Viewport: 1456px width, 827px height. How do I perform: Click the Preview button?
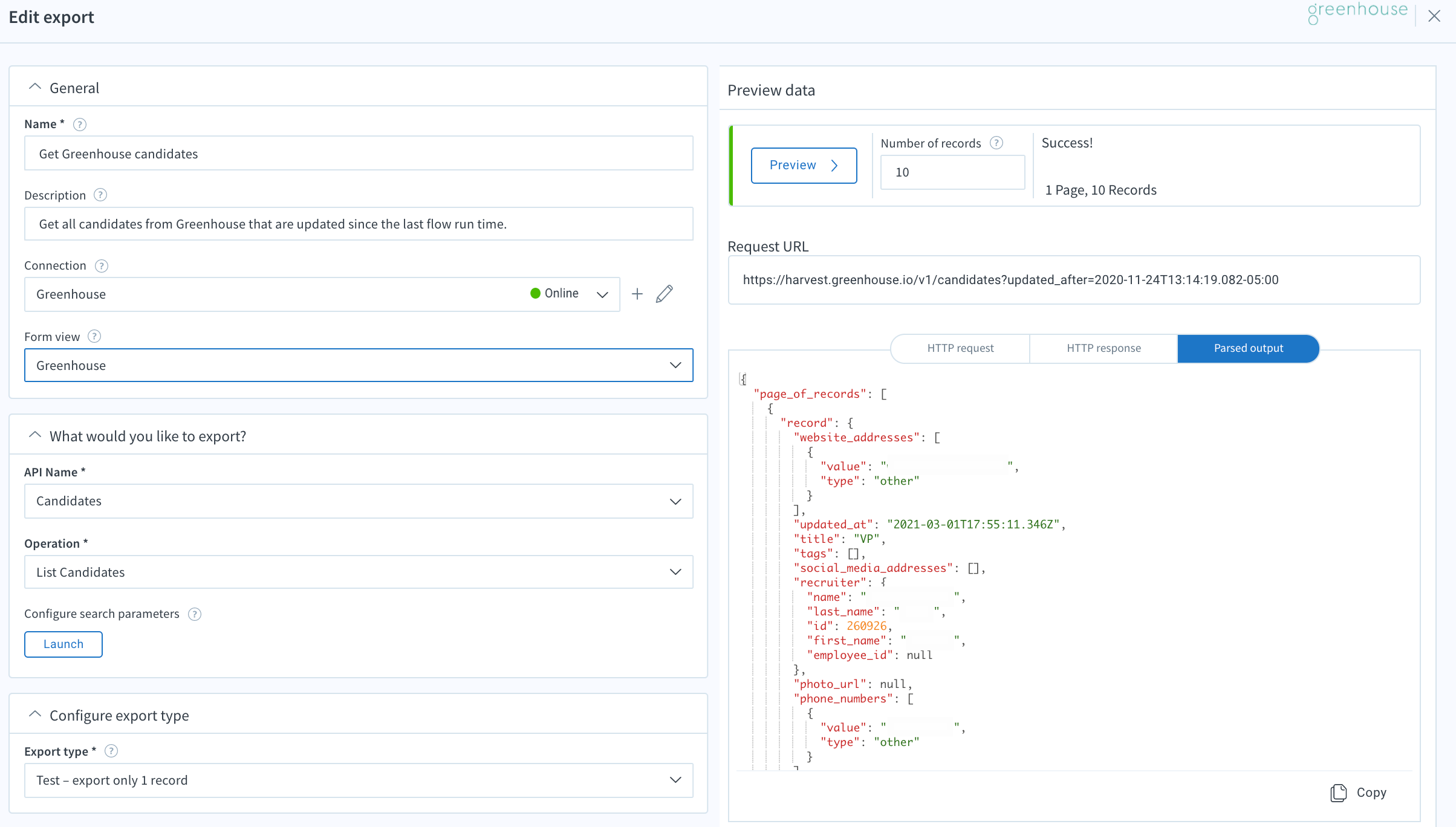(804, 165)
